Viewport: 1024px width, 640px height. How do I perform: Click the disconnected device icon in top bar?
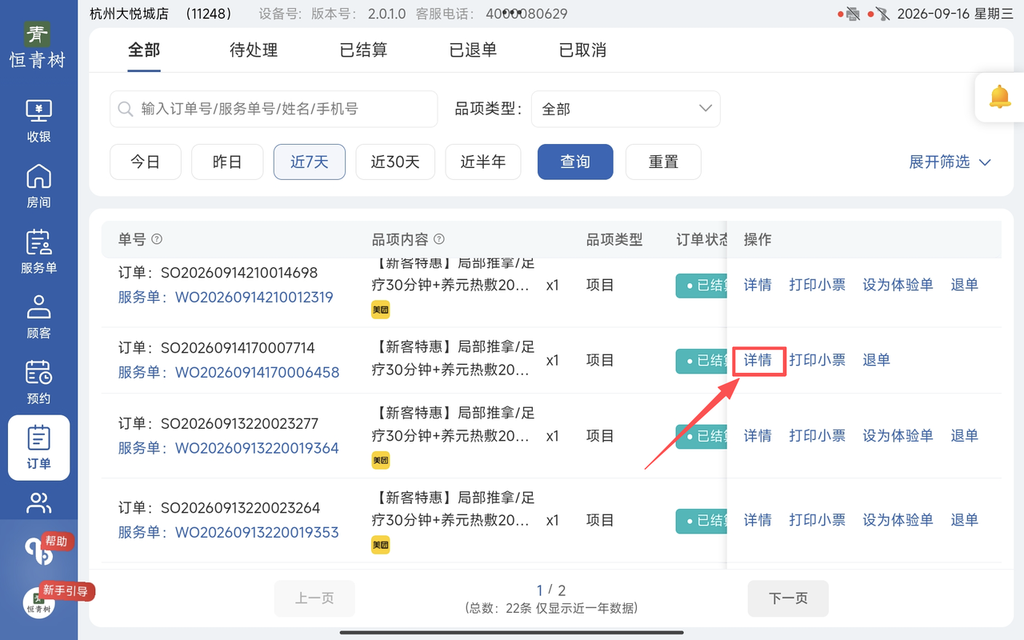[x=882, y=14]
